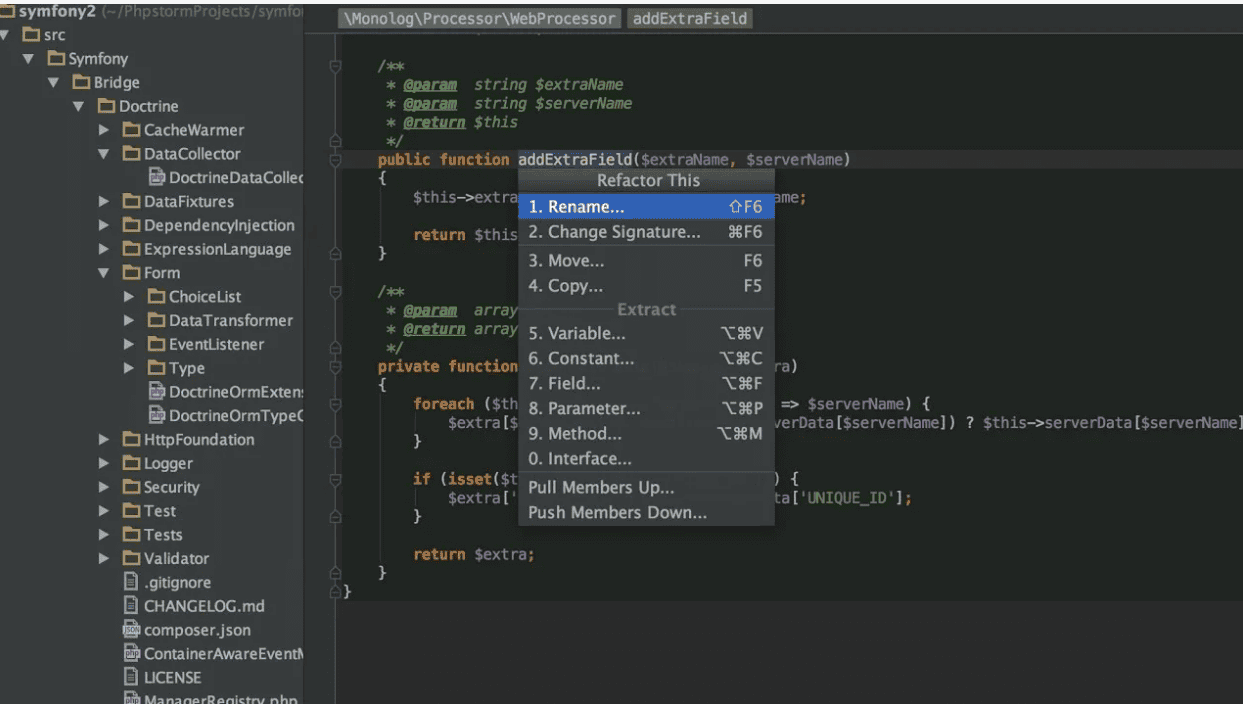Screen dimensions: 1243x704
Task: Collapse the Form folder arrow
Action: tap(104, 273)
